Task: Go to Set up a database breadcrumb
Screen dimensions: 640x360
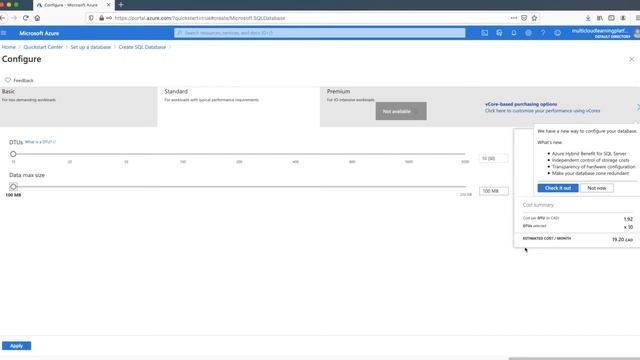Action: point(91,47)
